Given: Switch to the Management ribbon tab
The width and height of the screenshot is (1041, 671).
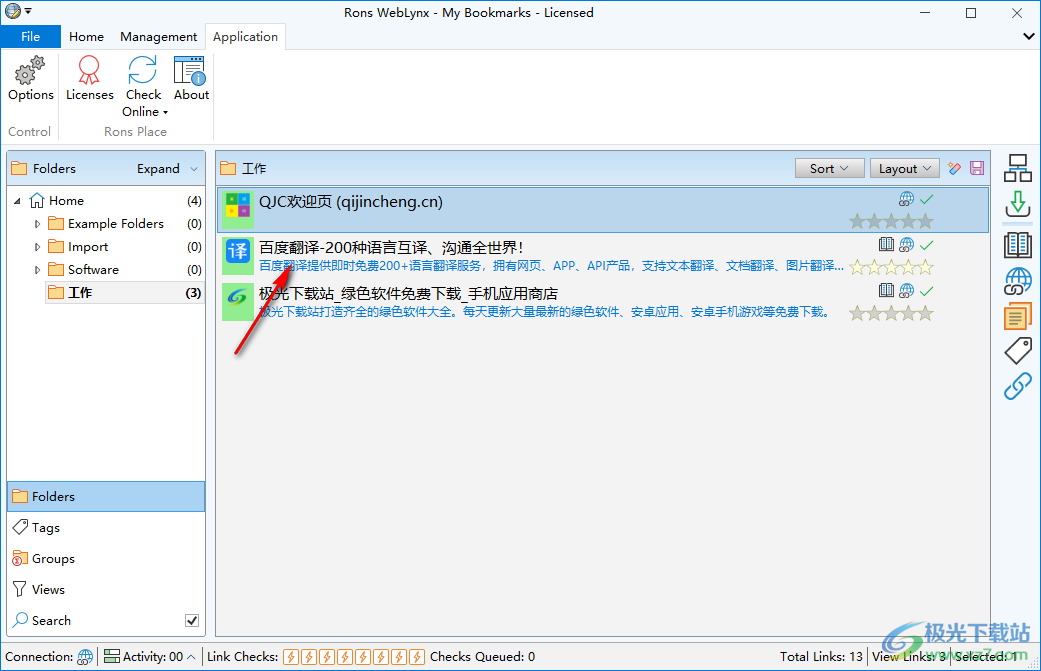Looking at the screenshot, I should click(158, 37).
